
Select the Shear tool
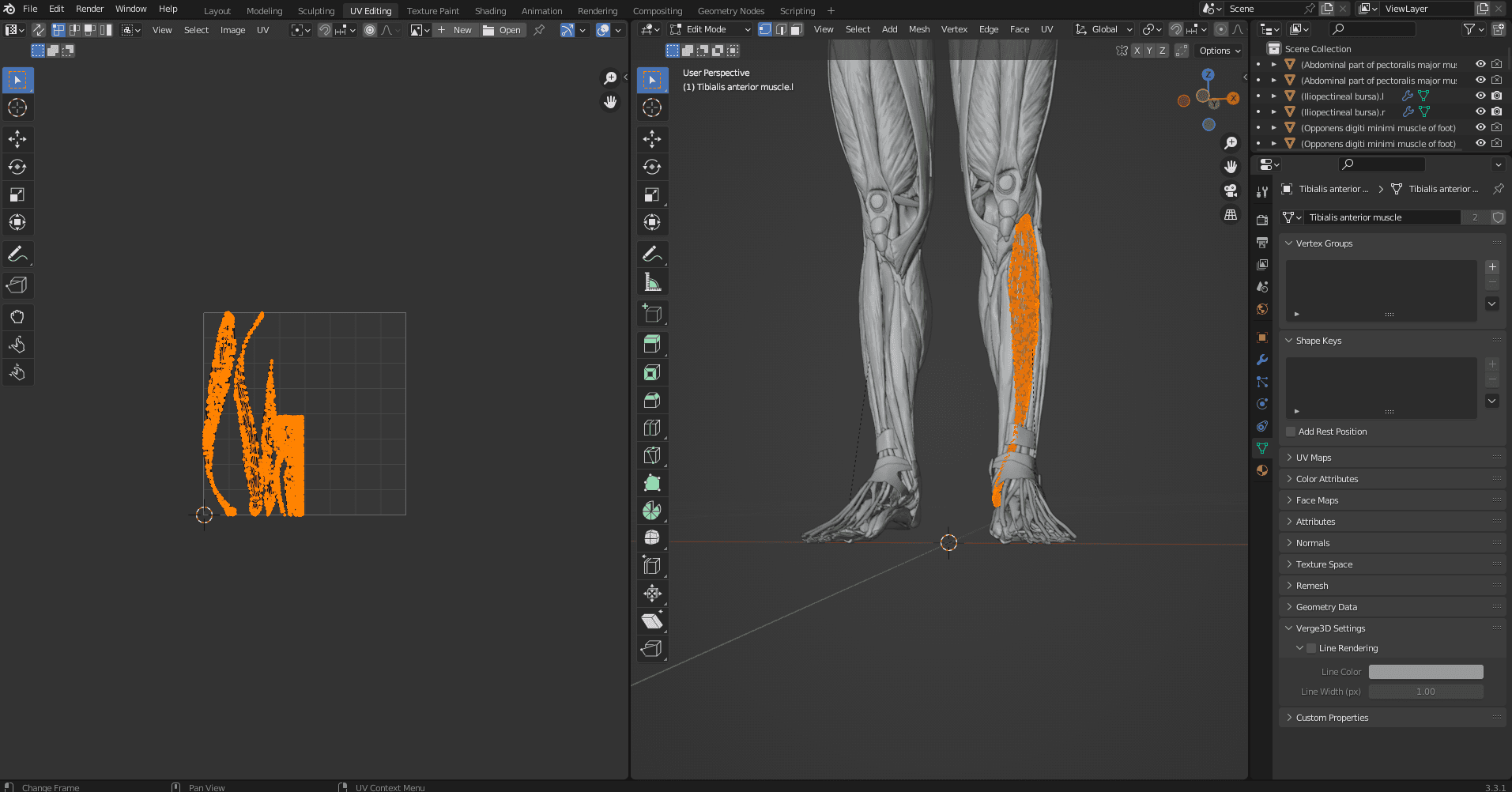pyautogui.click(x=652, y=621)
